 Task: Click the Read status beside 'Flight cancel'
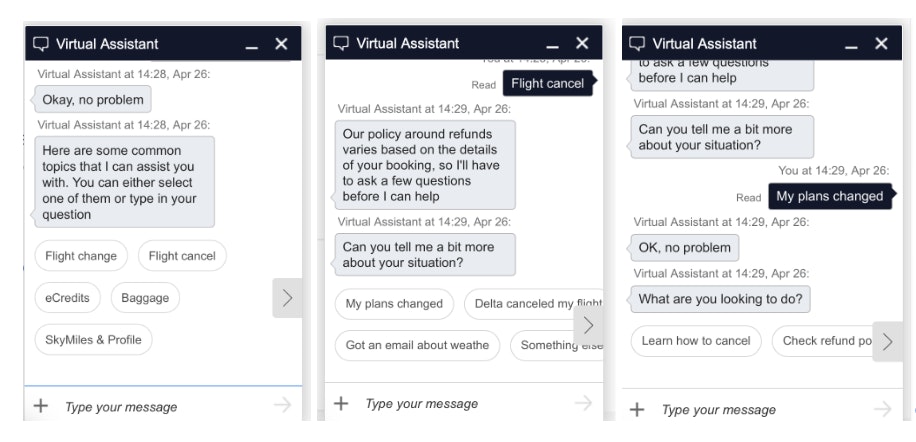point(484,85)
